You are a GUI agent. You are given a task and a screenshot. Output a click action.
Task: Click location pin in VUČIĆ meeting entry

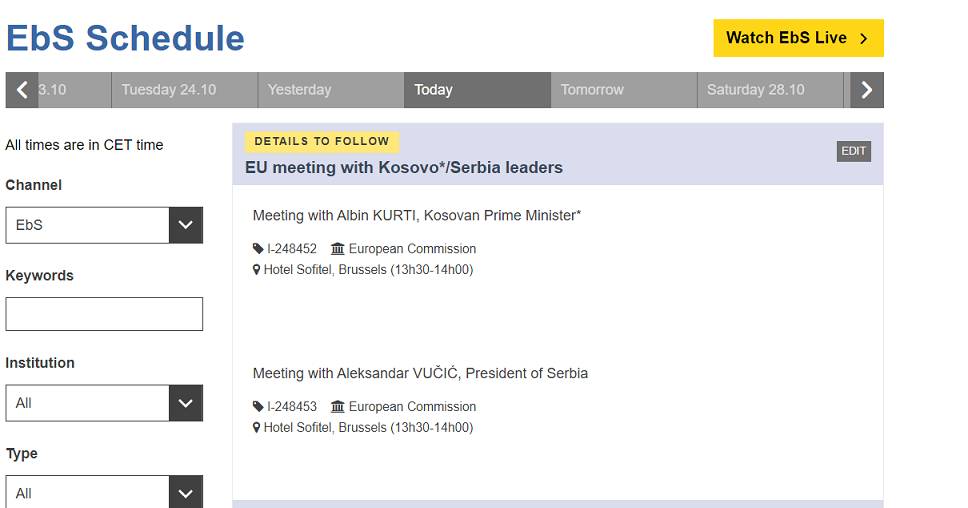(x=257, y=428)
